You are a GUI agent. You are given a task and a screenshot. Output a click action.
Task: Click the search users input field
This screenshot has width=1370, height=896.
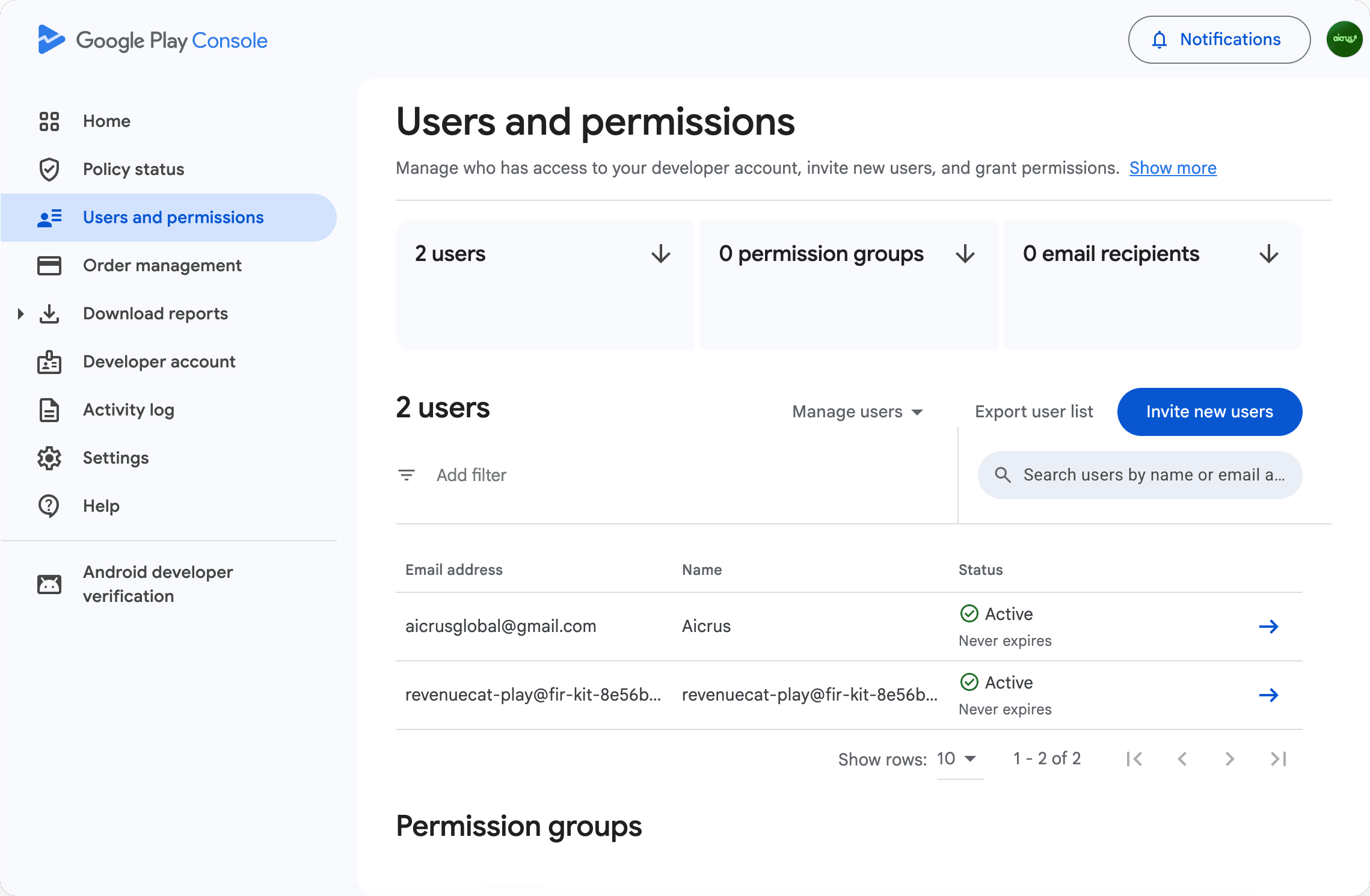pyautogui.click(x=1140, y=475)
